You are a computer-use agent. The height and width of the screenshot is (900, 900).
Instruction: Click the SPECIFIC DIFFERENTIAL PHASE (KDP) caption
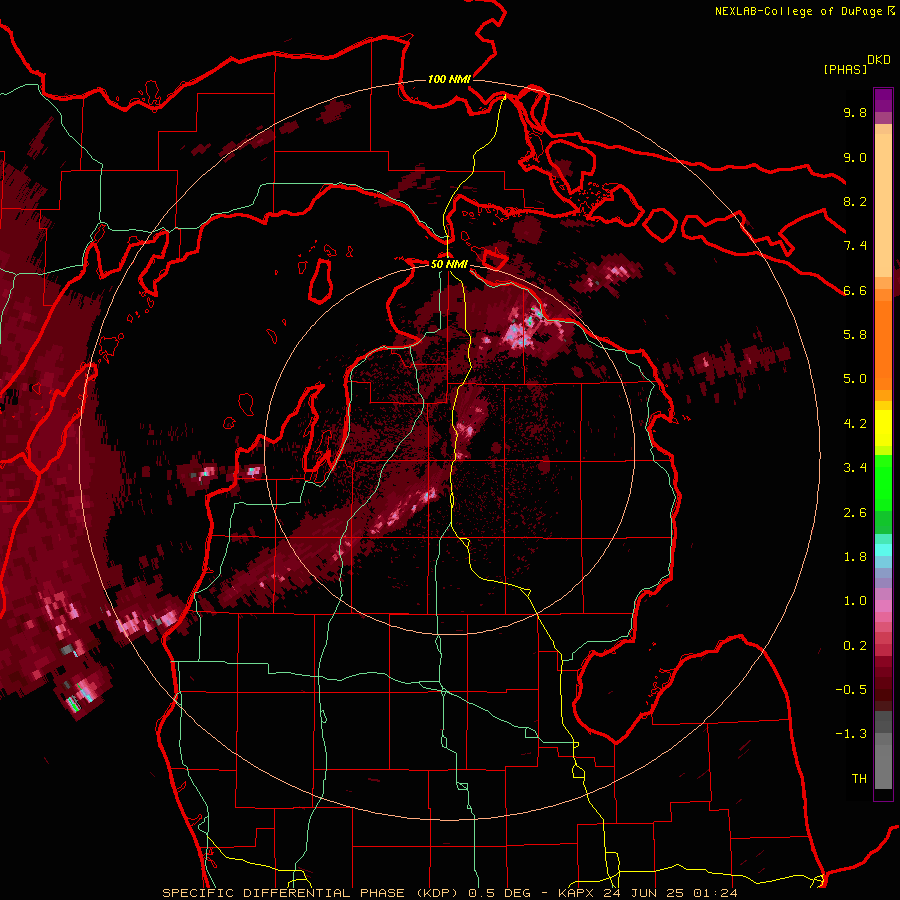tap(313, 893)
